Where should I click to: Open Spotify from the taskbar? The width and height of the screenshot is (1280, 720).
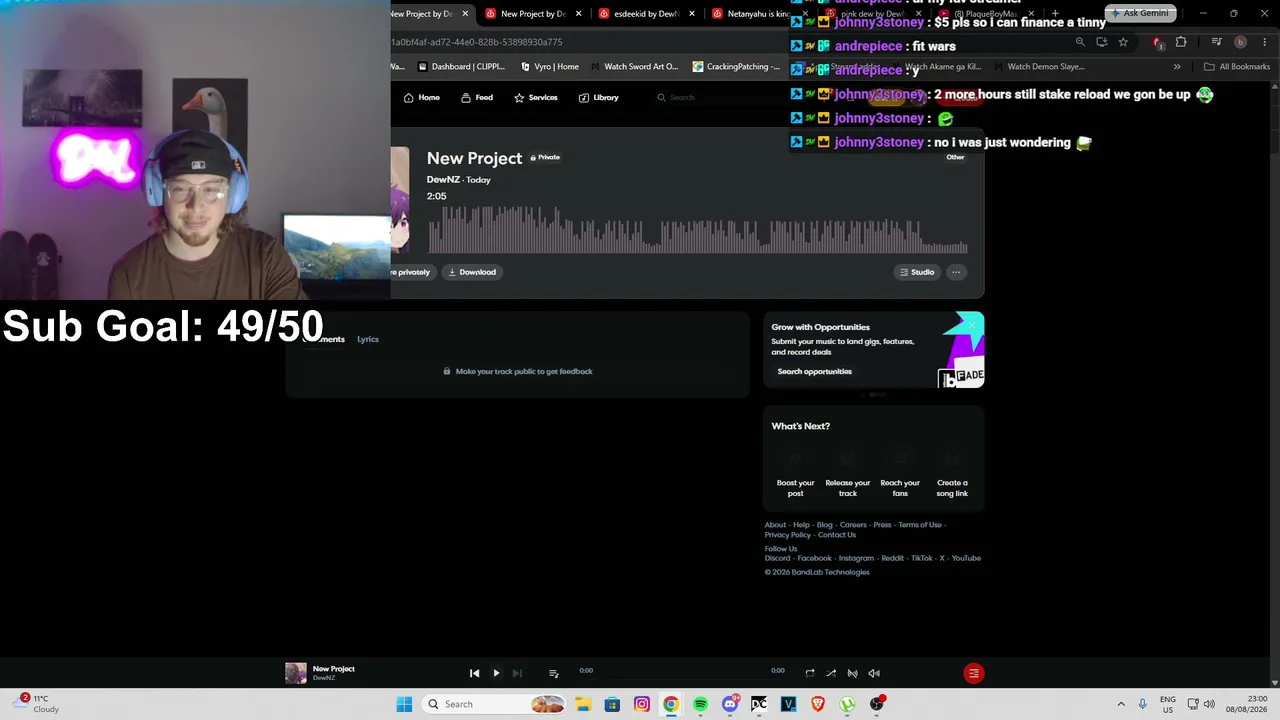pyautogui.click(x=700, y=704)
